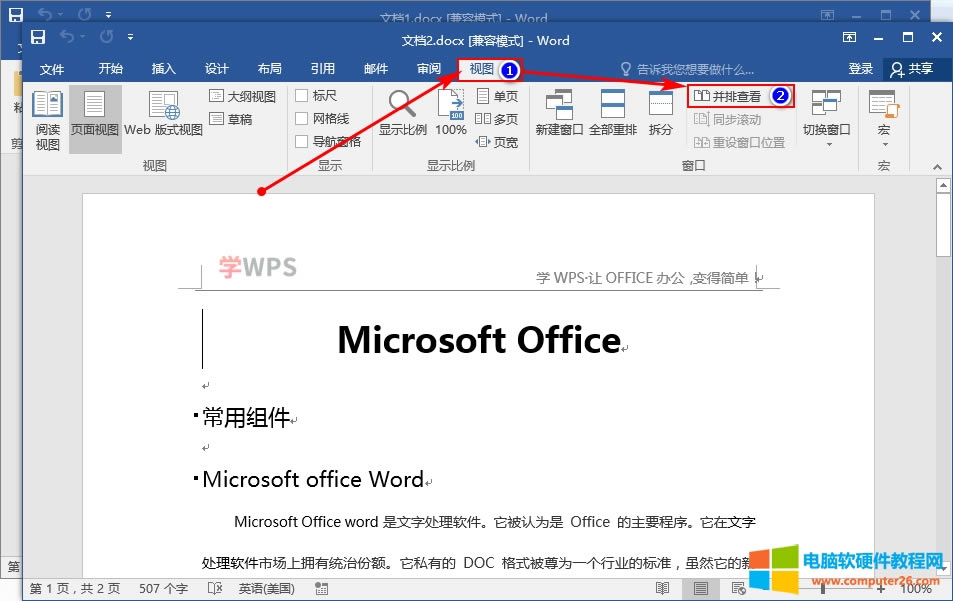Split the document with 拆分
The height and width of the screenshot is (601, 953).
click(660, 113)
